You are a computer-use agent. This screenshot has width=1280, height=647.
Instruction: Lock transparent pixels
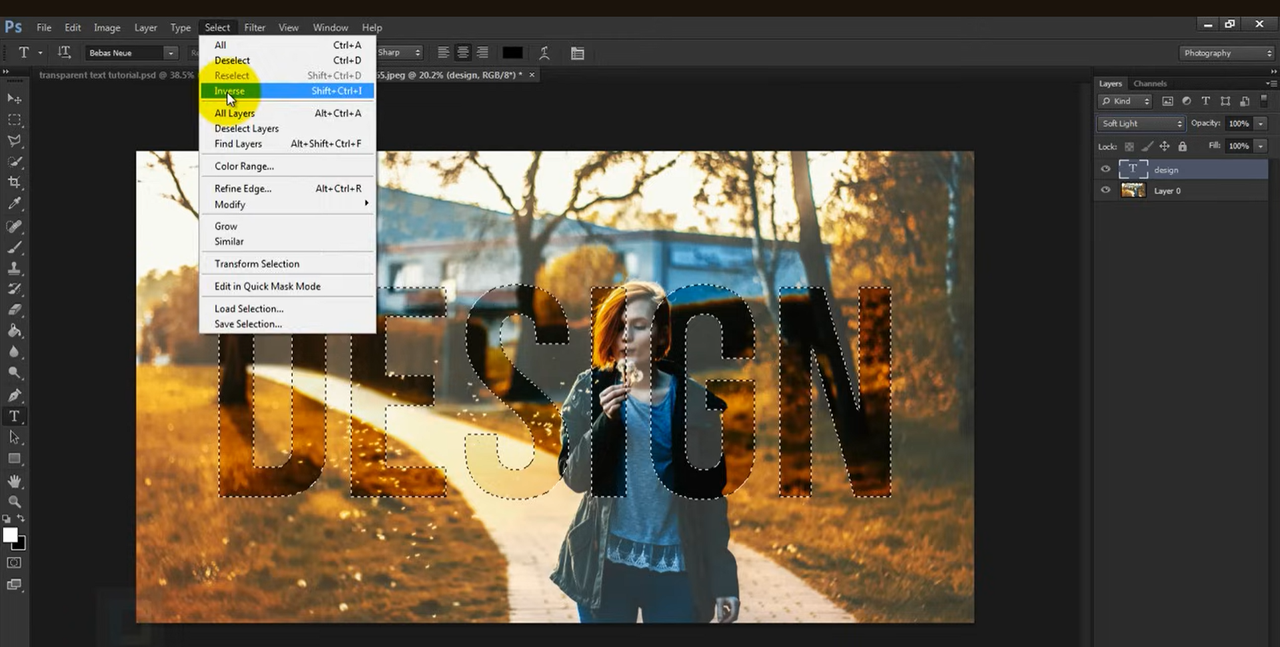tap(1129, 146)
